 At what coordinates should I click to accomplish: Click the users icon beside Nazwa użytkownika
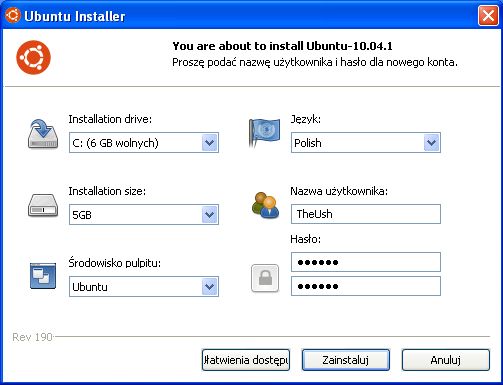click(x=265, y=205)
